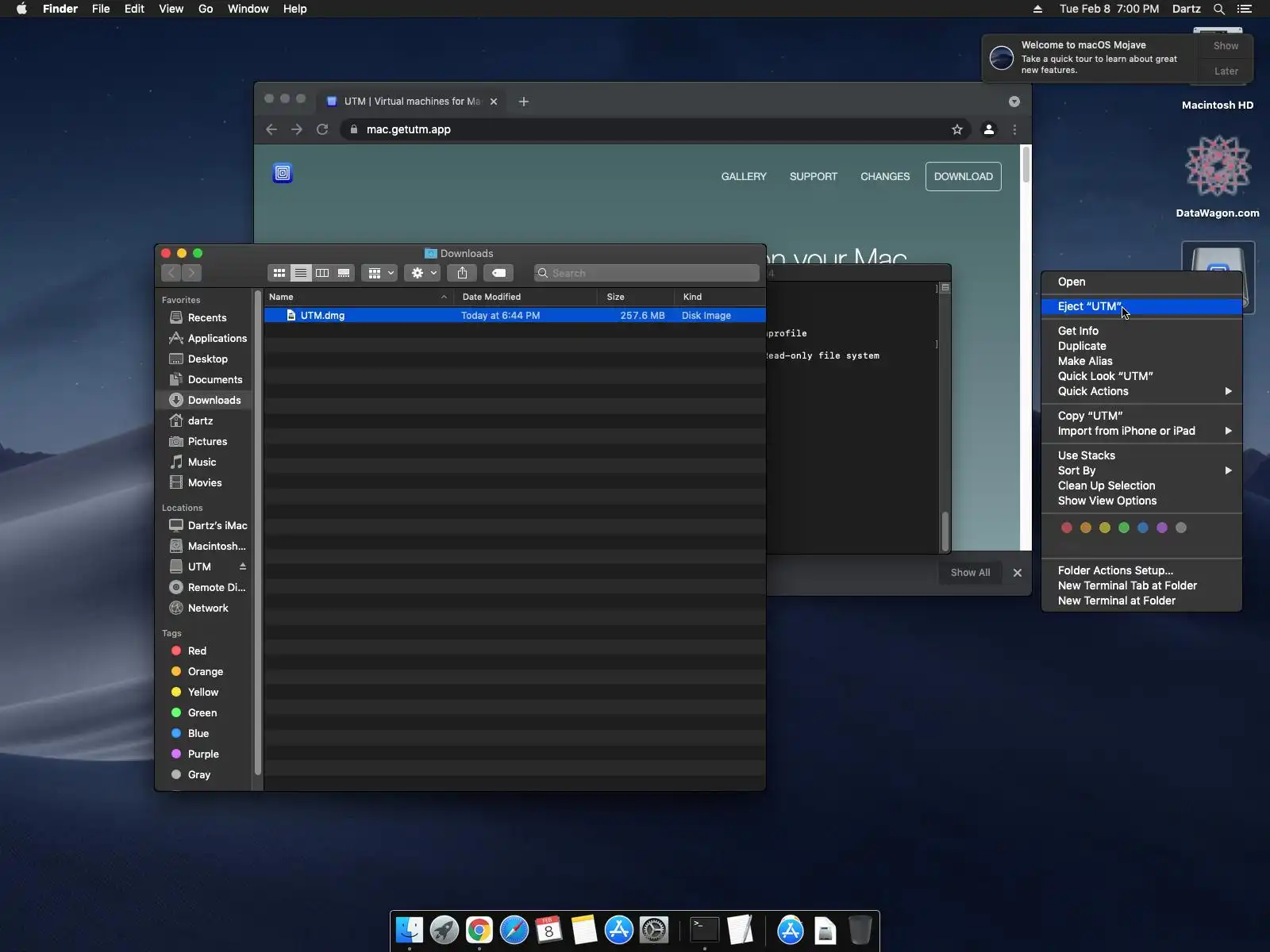Open Safari from the Dock
The image size is (1270, 952).
coord(514,930)
